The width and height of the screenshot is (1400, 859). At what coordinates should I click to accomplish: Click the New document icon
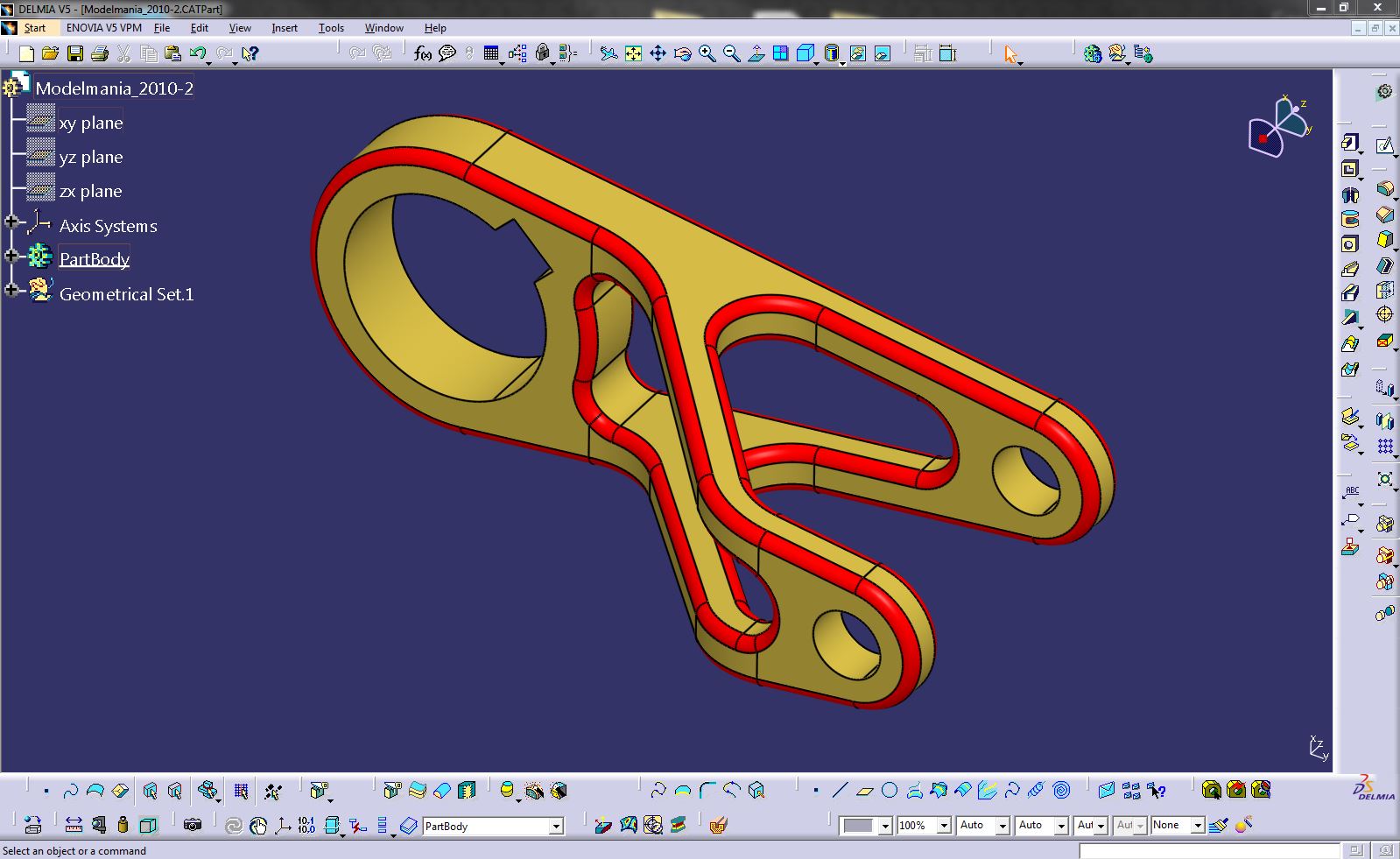pyautogui.click(x=26, y=53)
